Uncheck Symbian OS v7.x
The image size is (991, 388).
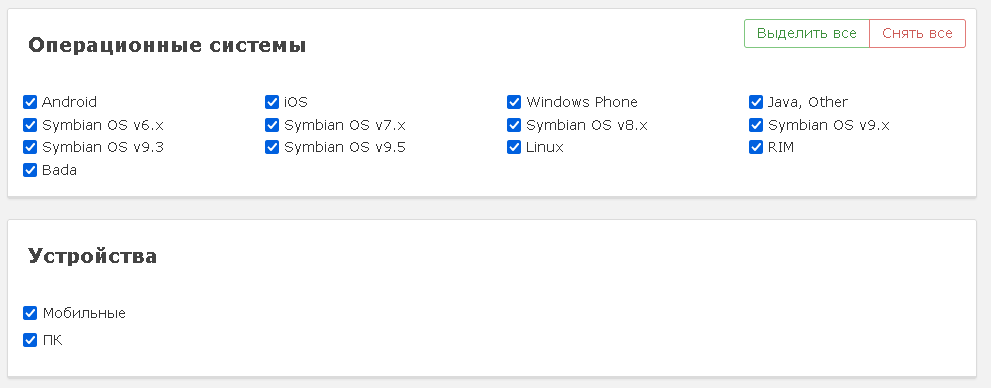coord(272,124)
